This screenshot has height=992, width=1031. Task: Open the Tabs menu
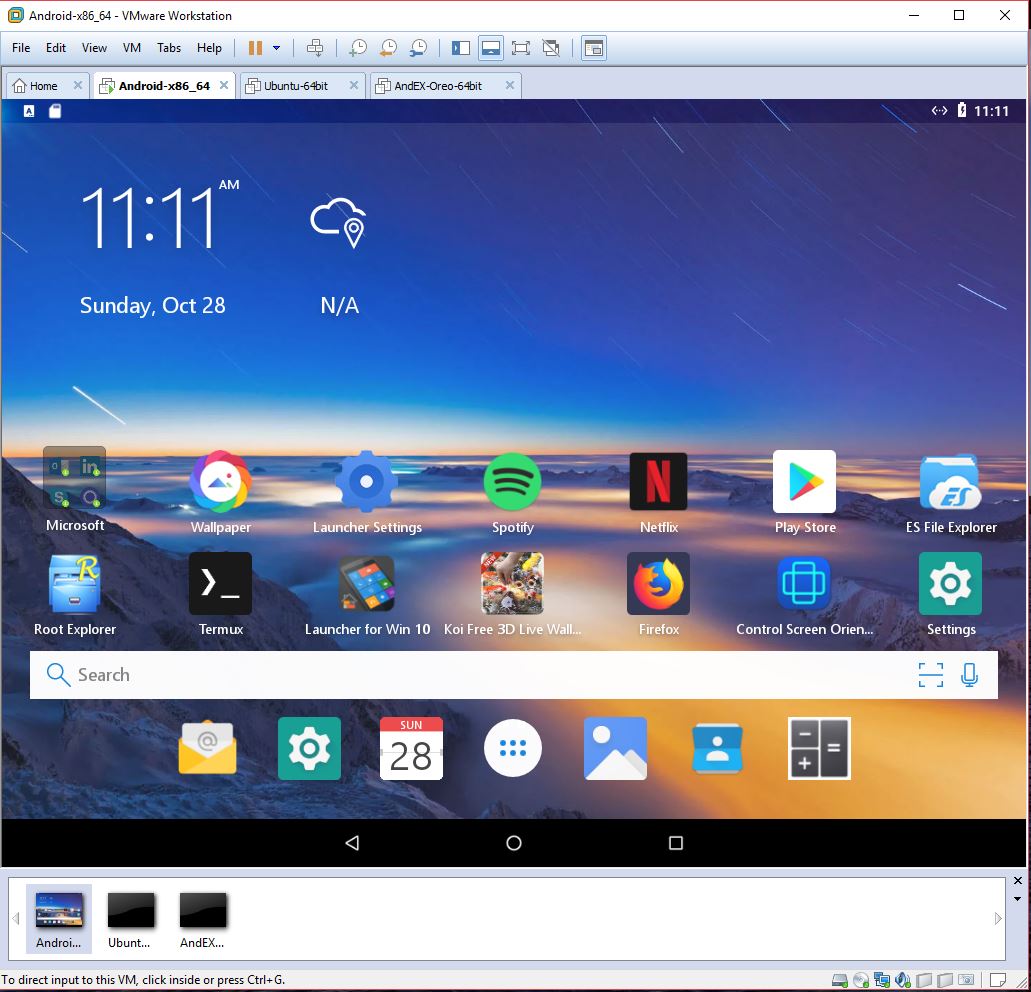168,48
